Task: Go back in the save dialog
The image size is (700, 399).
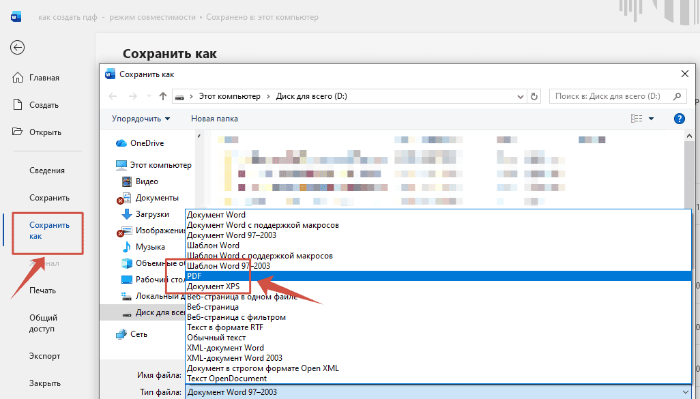Action: coord(113,96)
